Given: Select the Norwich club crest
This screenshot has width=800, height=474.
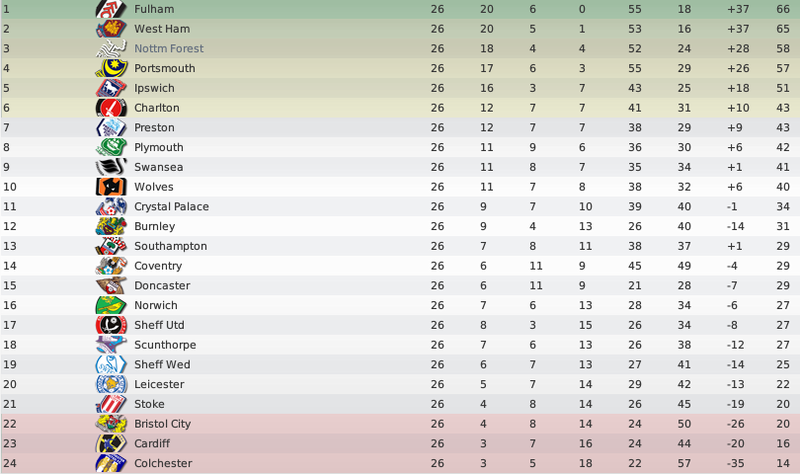Looking at the screenshot, I should pyautogui.click(x=111, y=305).
